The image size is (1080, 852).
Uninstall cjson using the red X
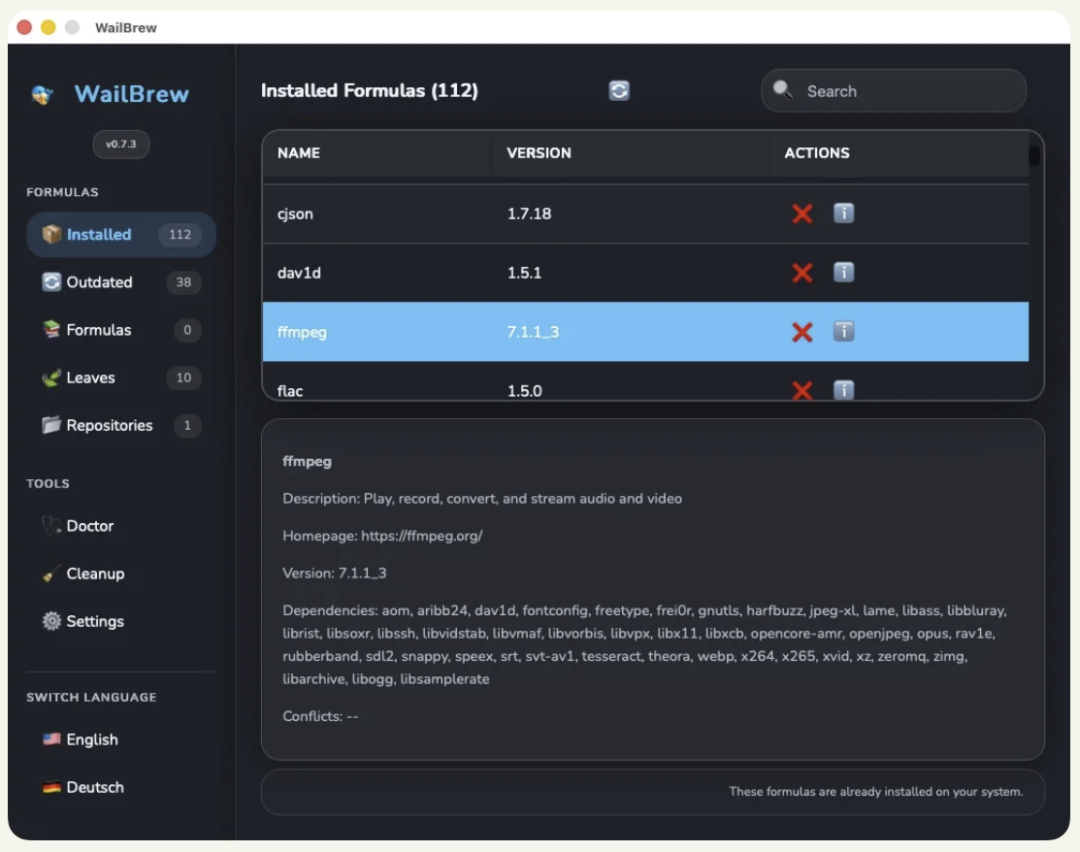802,214
